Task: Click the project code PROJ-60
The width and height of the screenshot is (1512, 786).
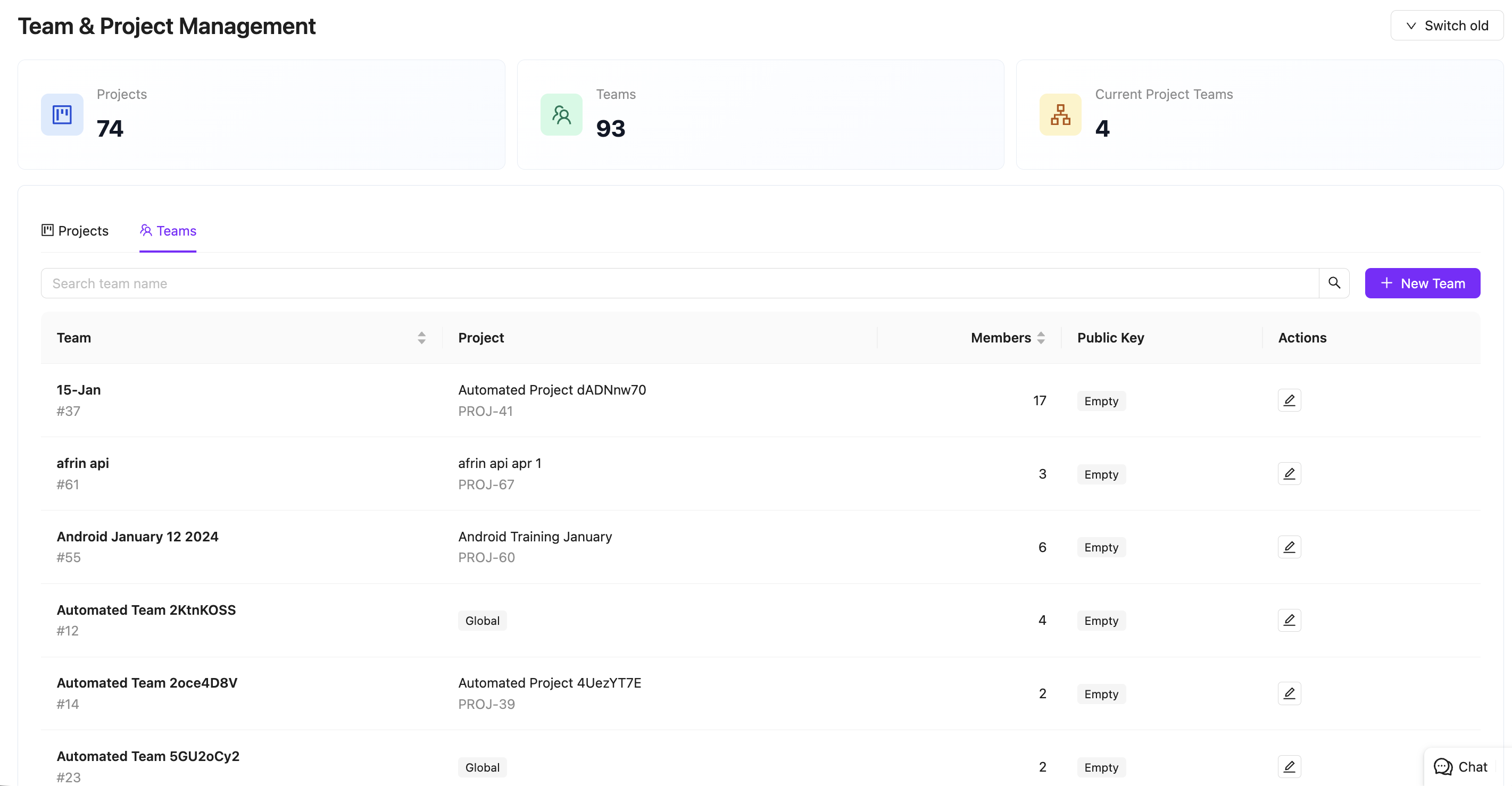Action: click(487, 557)
